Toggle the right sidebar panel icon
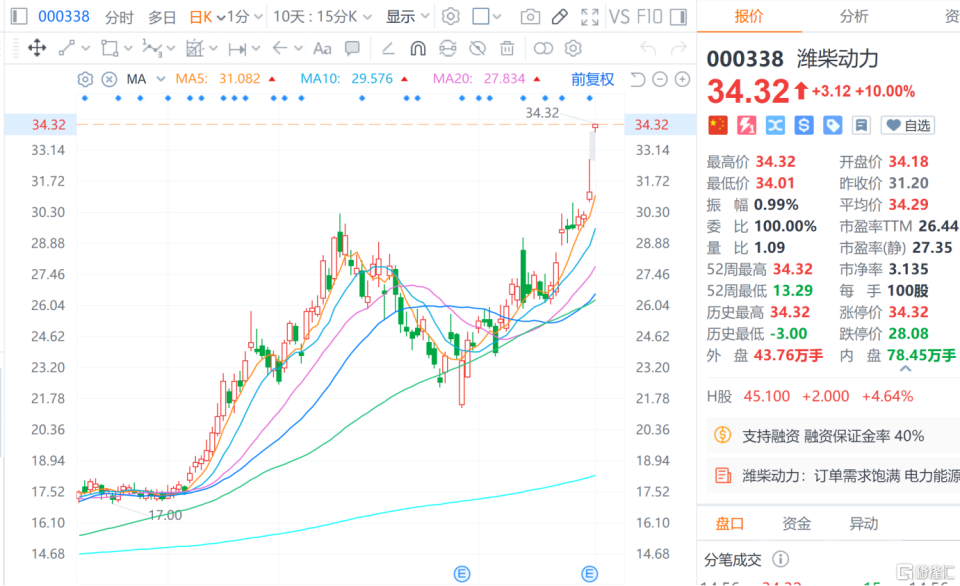960x586 pixels. click(678, 17)
